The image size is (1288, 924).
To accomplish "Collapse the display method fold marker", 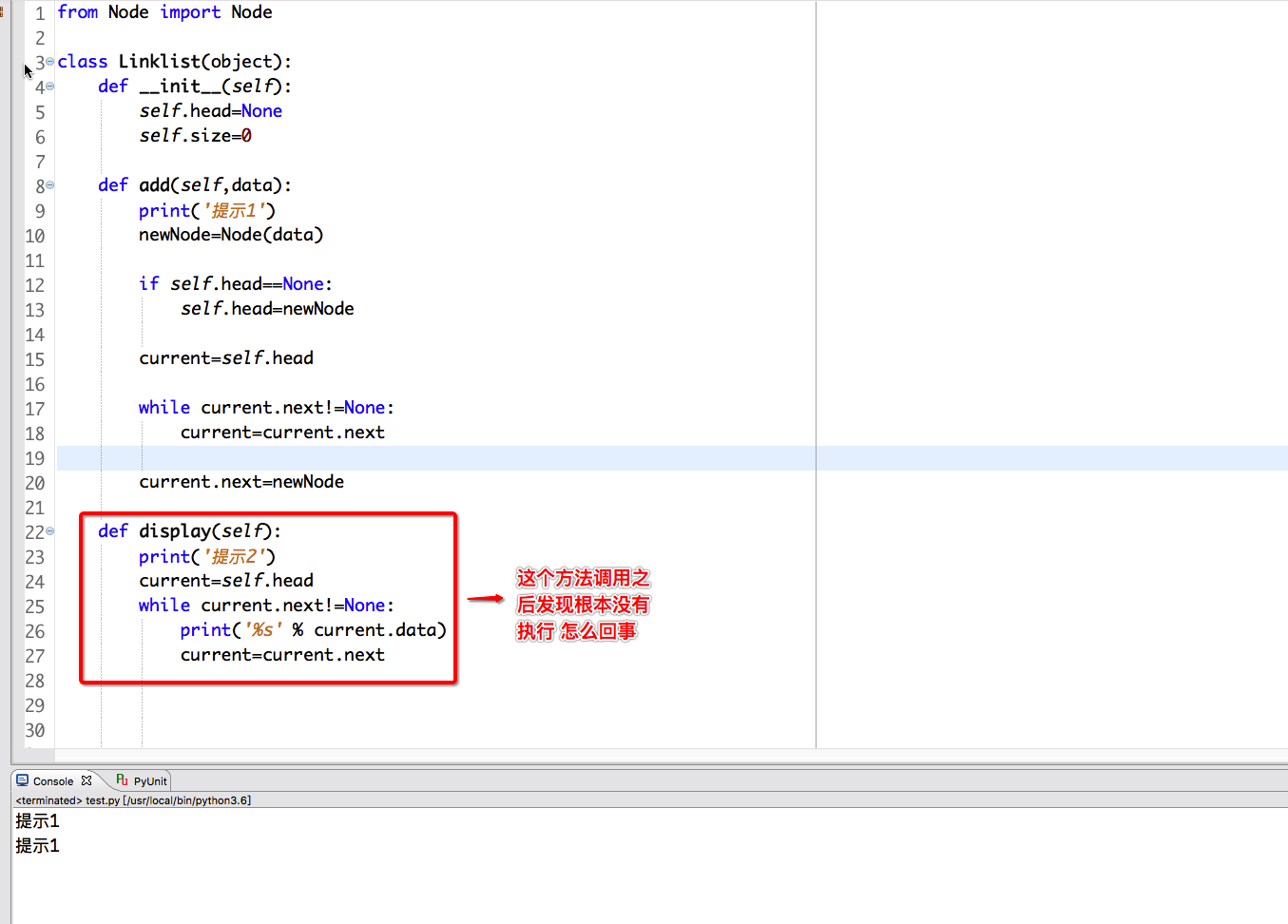I will 50,531.
